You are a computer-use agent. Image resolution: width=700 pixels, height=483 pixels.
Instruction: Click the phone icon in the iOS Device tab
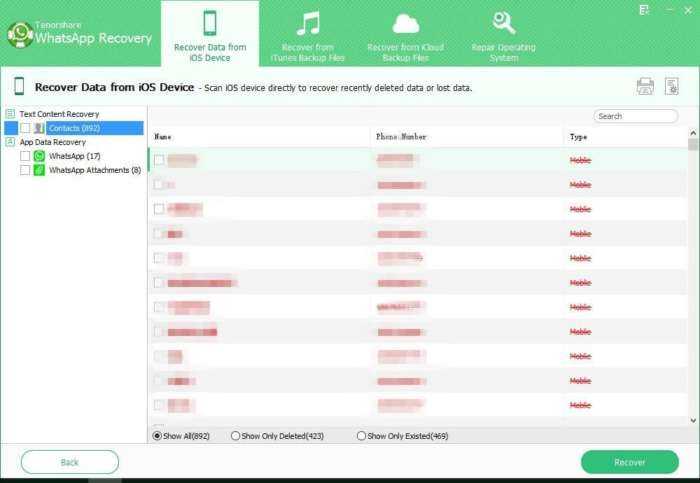[x=210, y=22]
